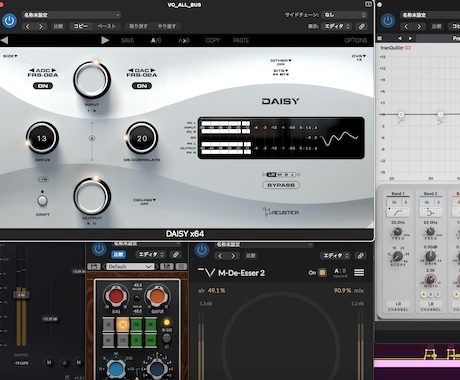Image resolution: width=460 pixels, height=380 pixels.
Task: Click the ペースト button in DAISY window
Action: pos(106,26)
